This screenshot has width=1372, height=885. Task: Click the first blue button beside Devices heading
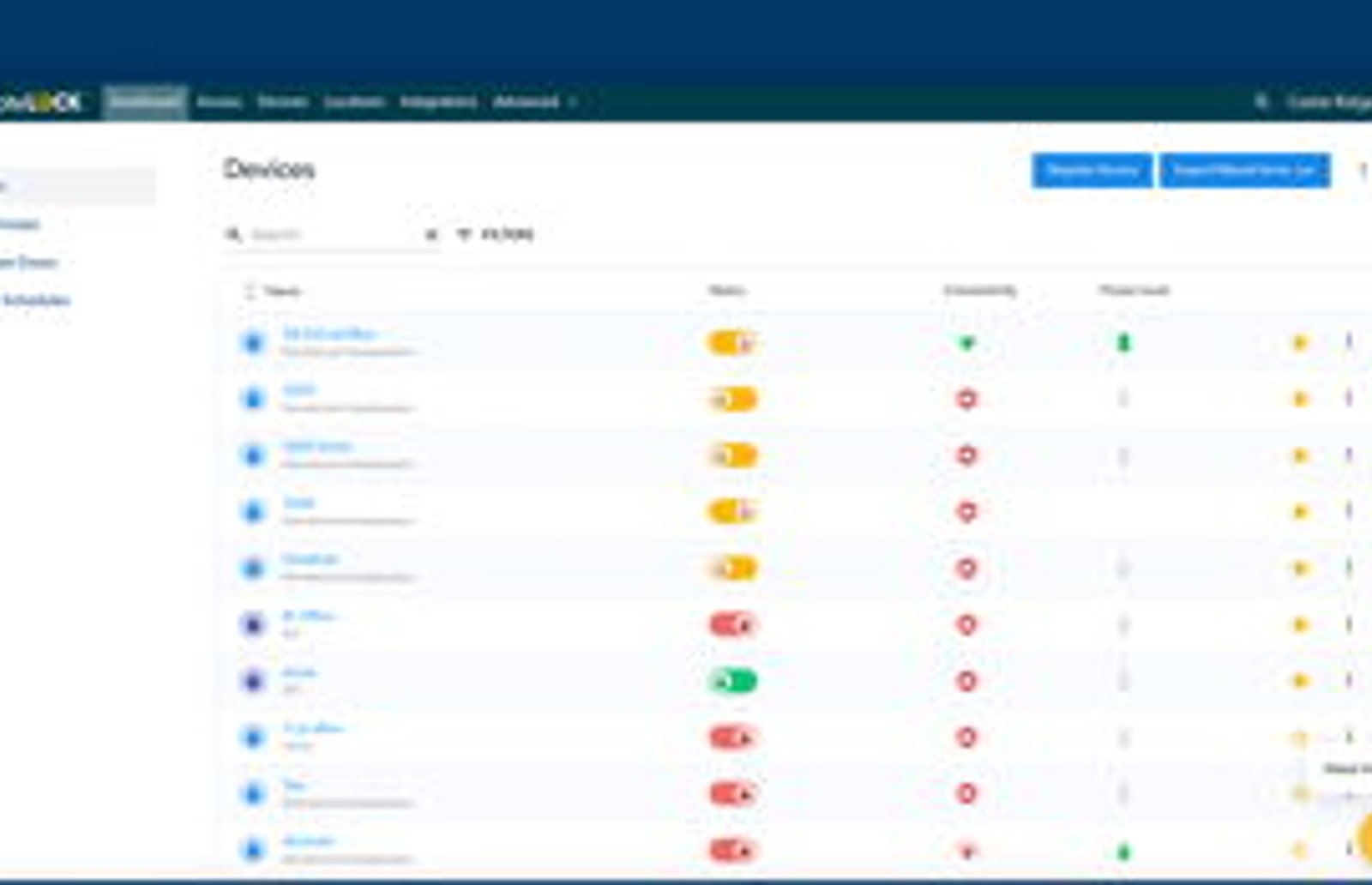pyautogui.click(x=1092, y=171)
